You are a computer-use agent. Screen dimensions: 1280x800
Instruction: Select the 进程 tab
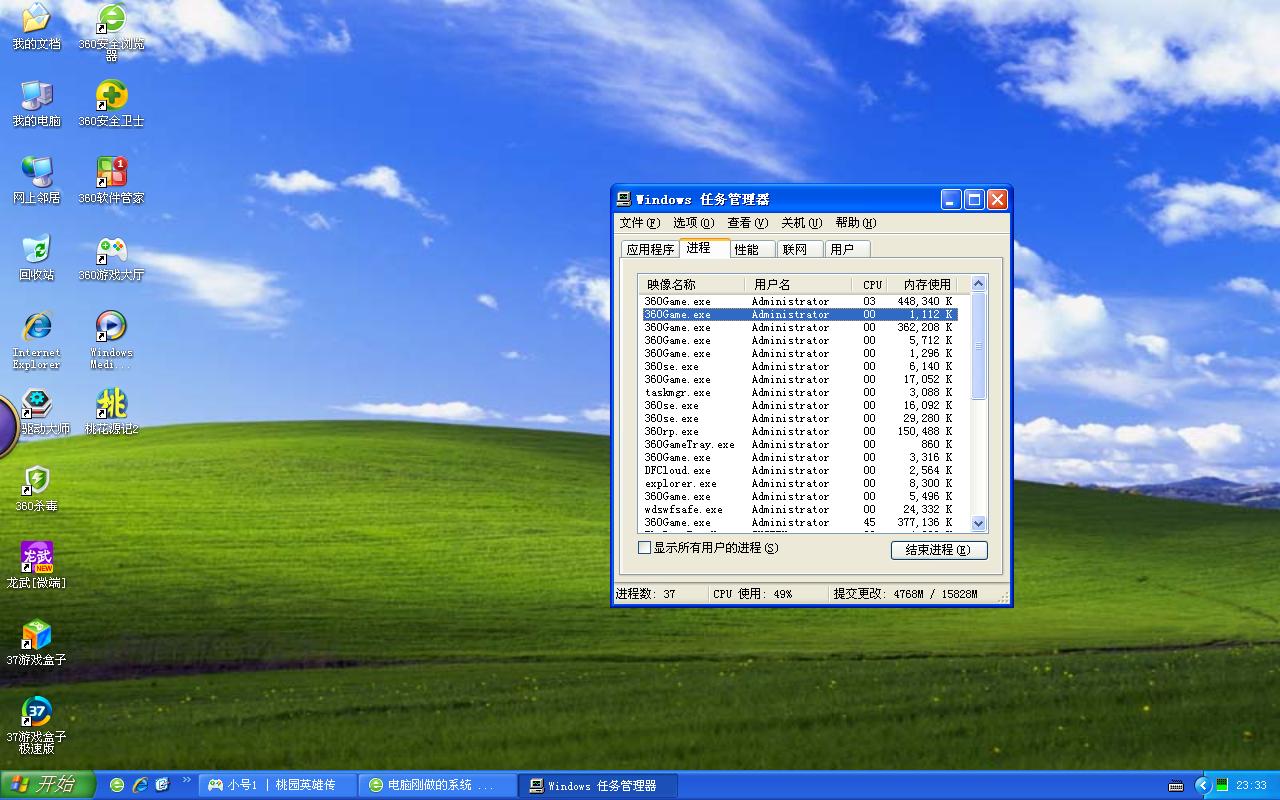pos(704,248)
